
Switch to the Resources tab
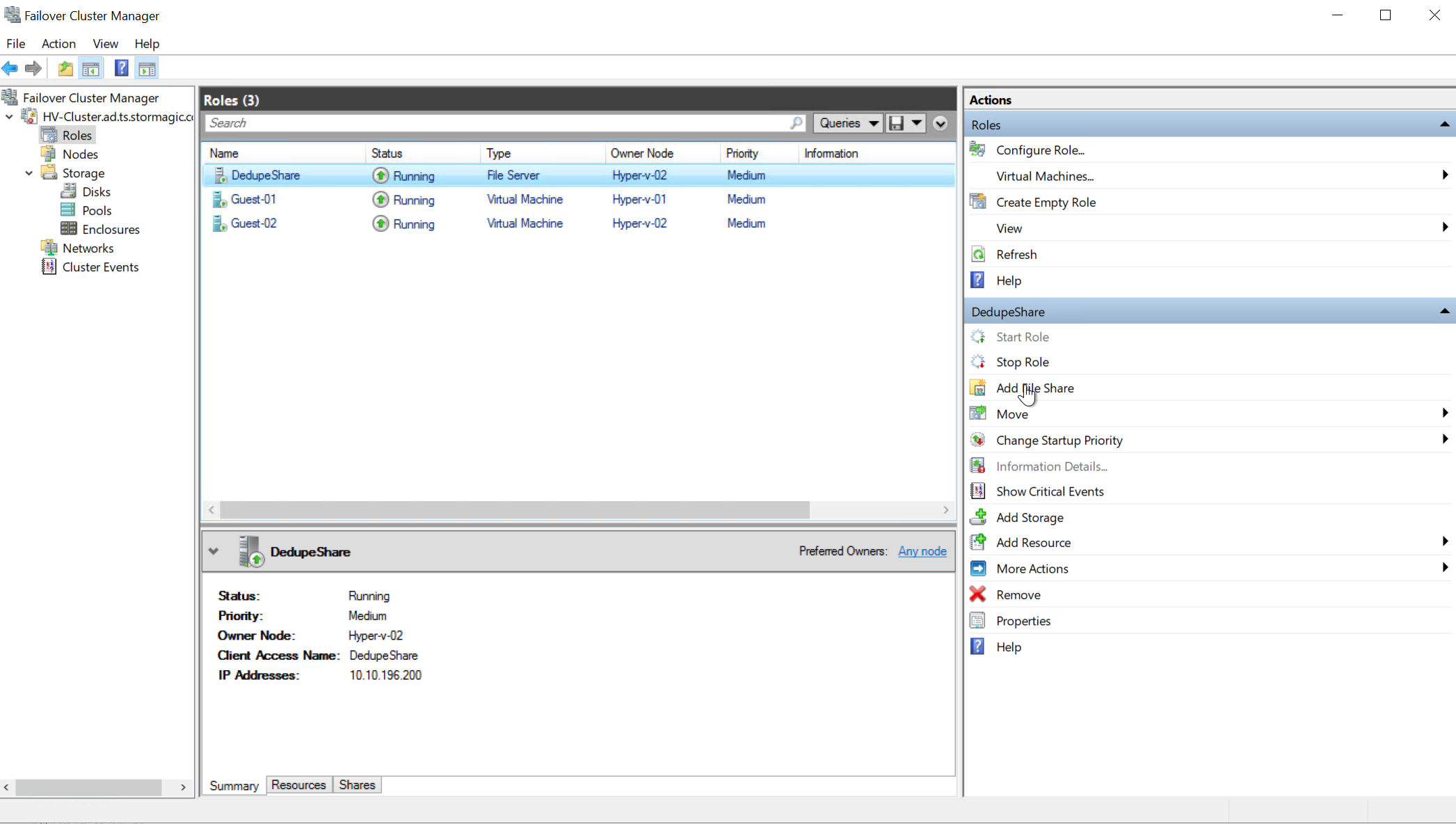[298, 785]
